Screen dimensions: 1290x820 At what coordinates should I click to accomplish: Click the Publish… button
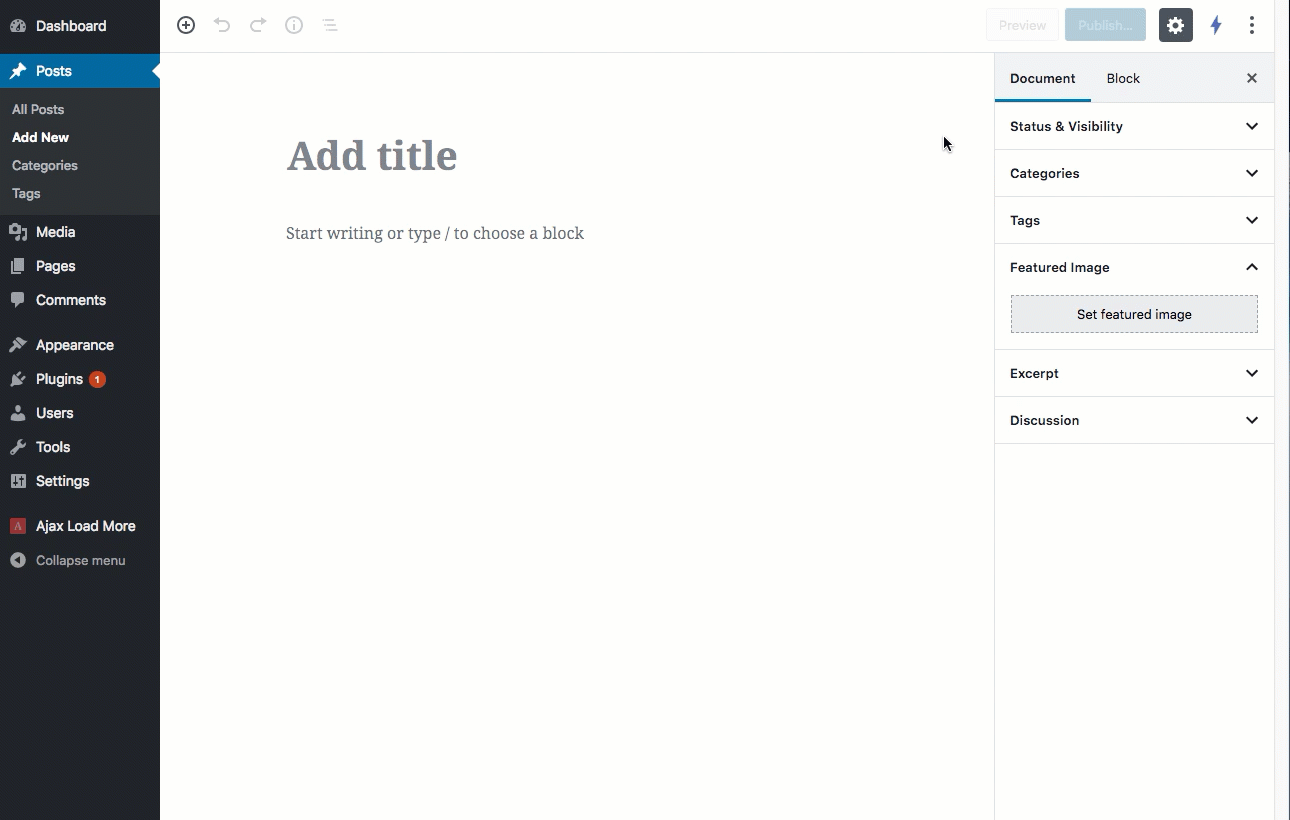click(1105, 25)
